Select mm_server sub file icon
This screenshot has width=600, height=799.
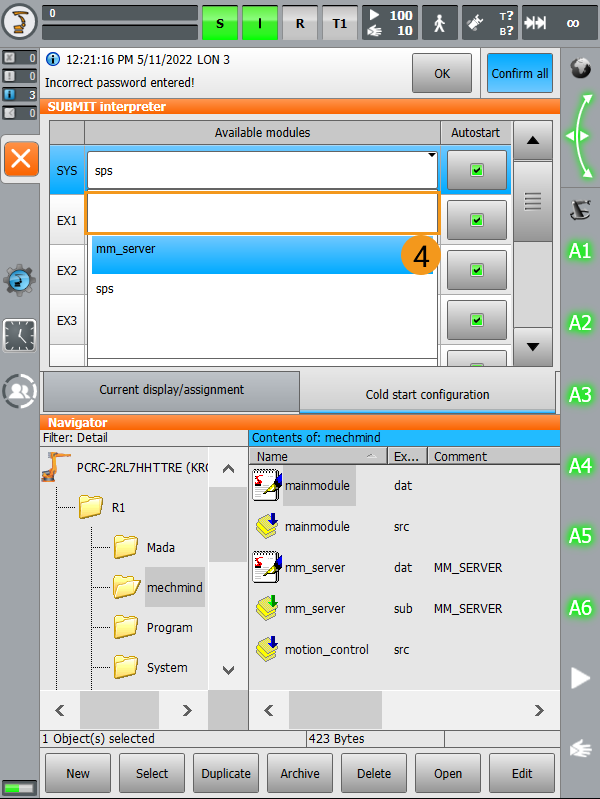267,608
